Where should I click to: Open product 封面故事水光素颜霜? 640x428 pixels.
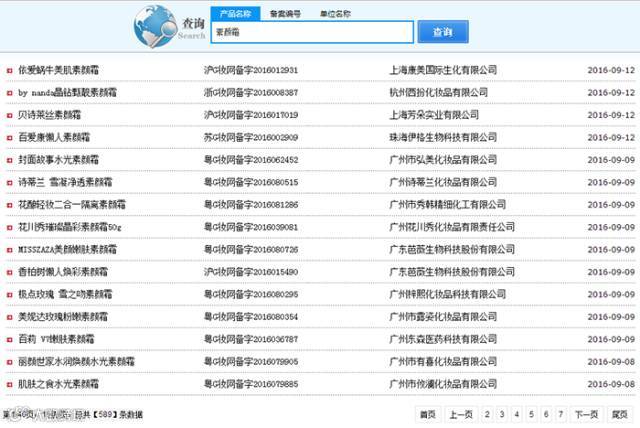pos(58,160)
